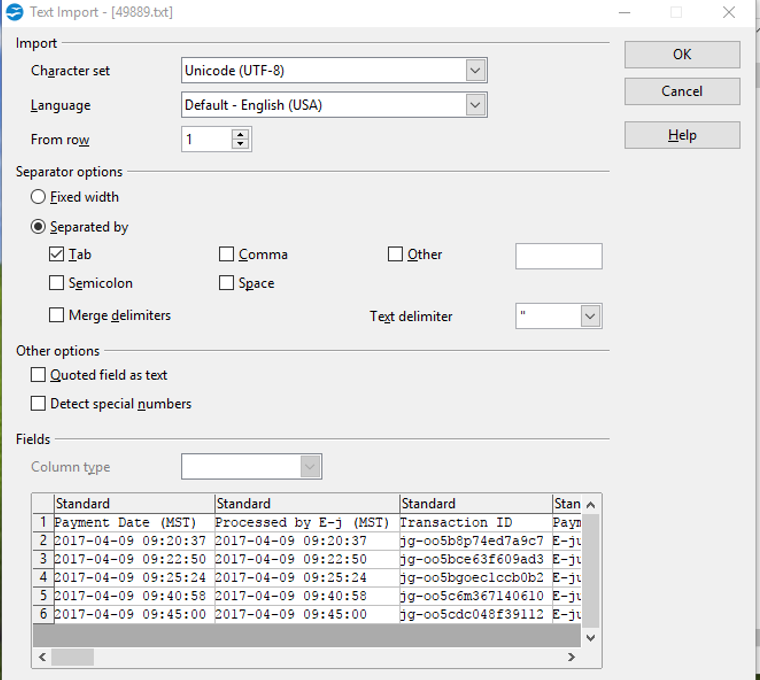Click the Help button
Image resolution: width=760 pixels, height=680 pixels.
point(682,135)
